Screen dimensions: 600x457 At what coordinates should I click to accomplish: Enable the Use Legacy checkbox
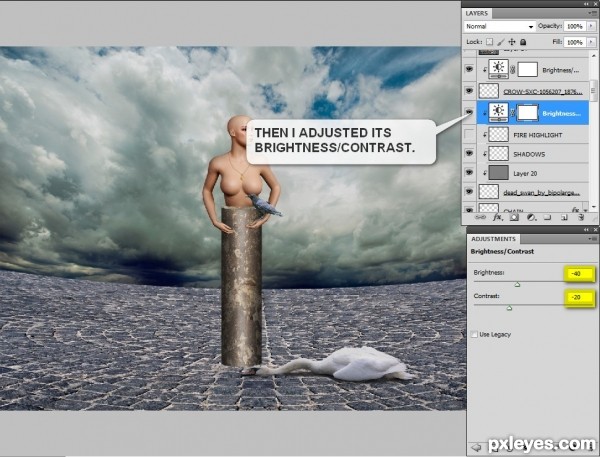[474, 334]
